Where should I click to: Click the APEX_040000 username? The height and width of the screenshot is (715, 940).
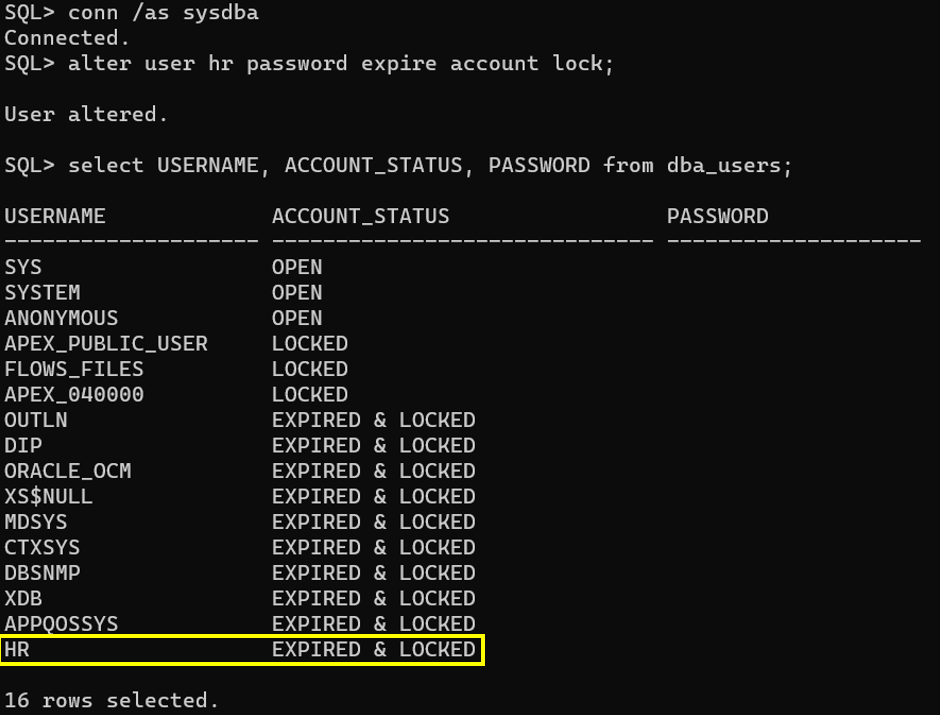pyautogui.click(x=74, y=395)
